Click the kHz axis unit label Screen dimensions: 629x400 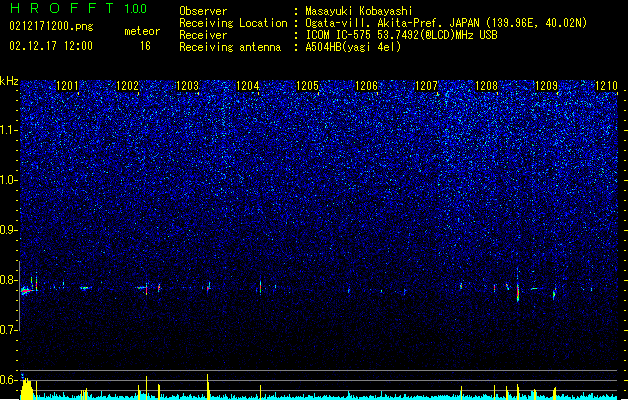click(9, 81)
